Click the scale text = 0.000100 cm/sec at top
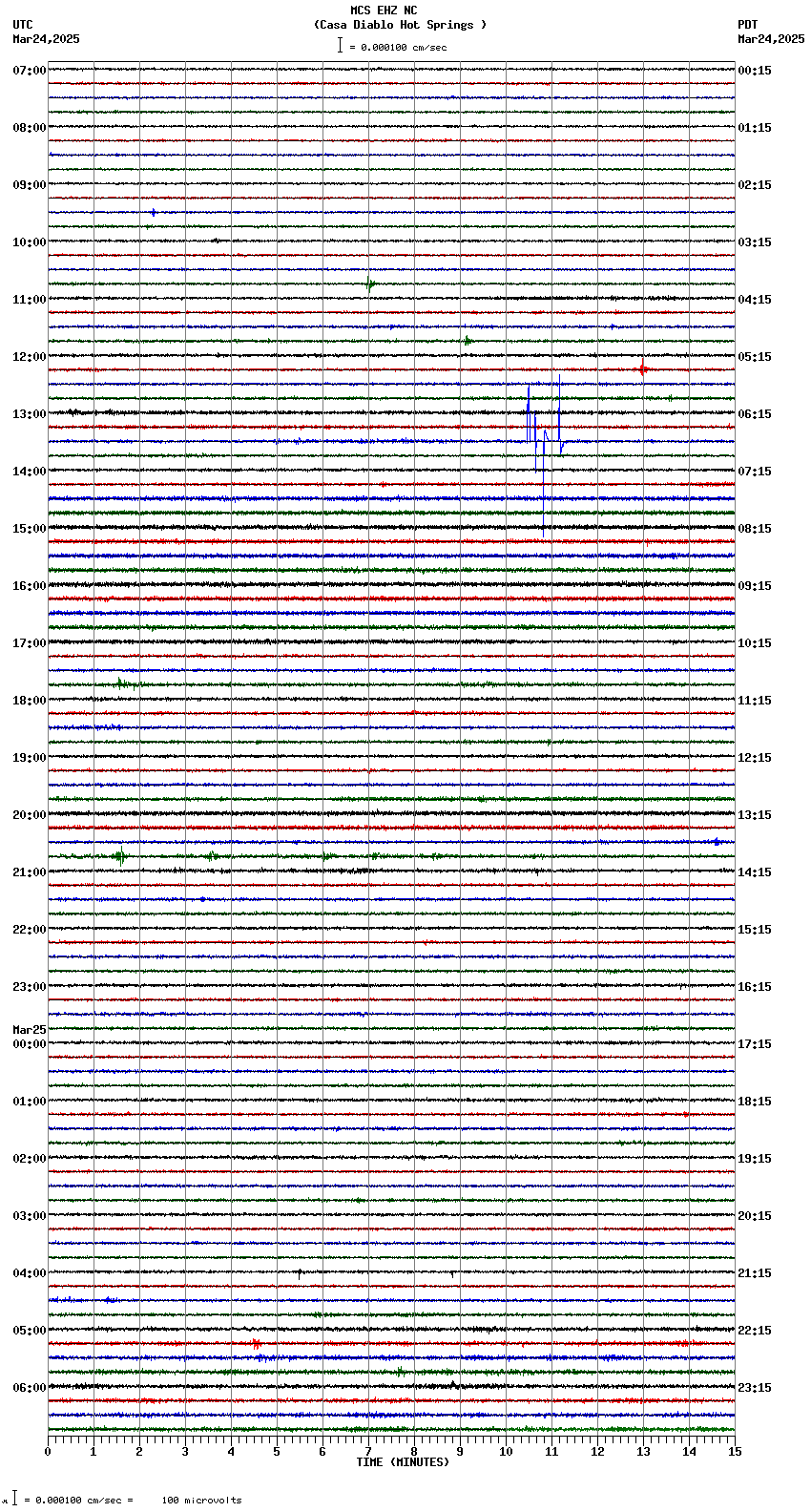 [x=398, y=47]
